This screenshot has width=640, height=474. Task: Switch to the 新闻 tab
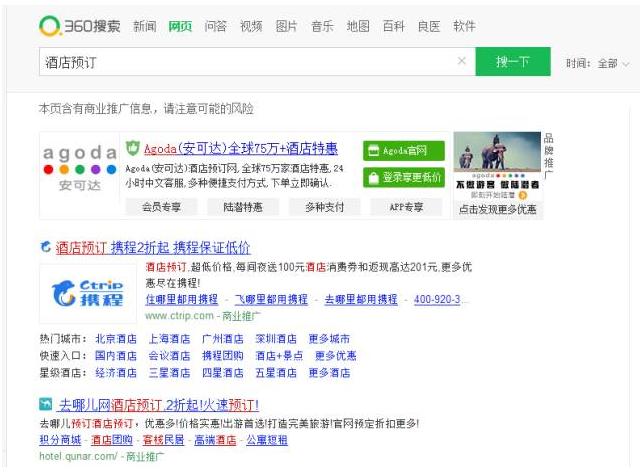click(x=145, y=27)
